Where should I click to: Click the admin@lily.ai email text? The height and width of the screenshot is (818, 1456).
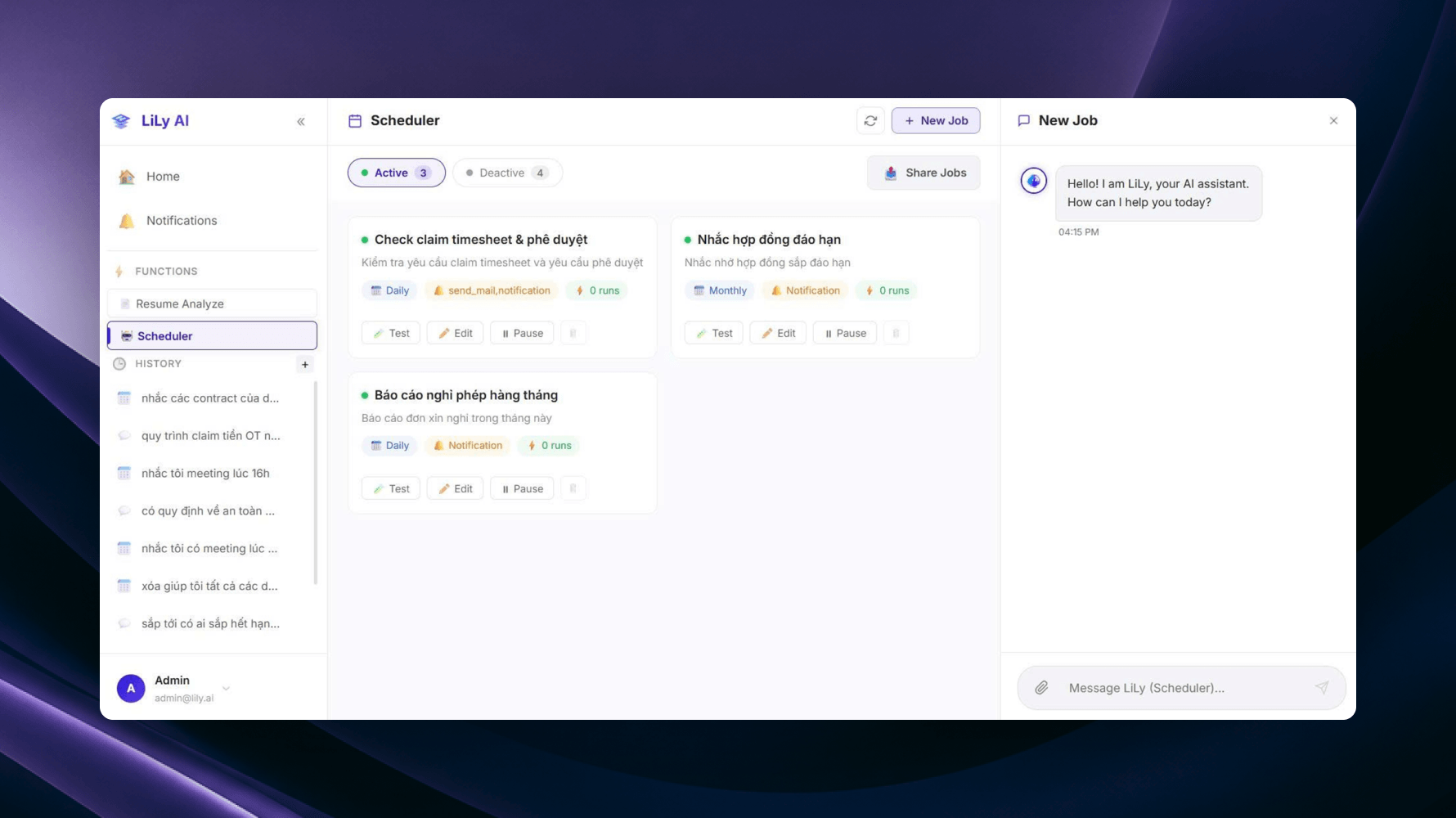coord(184,699)
